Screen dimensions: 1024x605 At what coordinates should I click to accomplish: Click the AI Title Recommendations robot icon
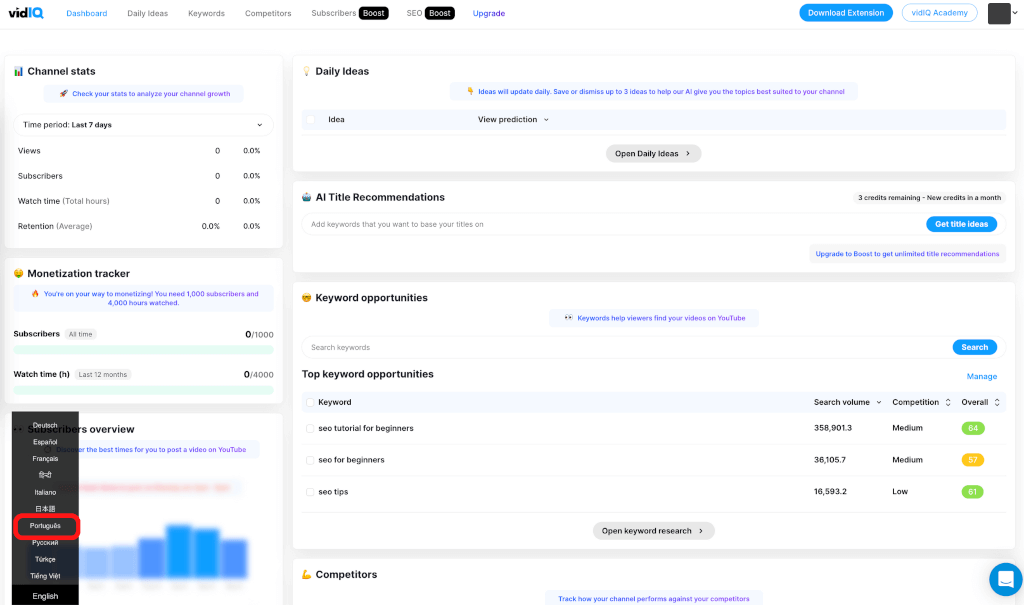tap(307, 198)
